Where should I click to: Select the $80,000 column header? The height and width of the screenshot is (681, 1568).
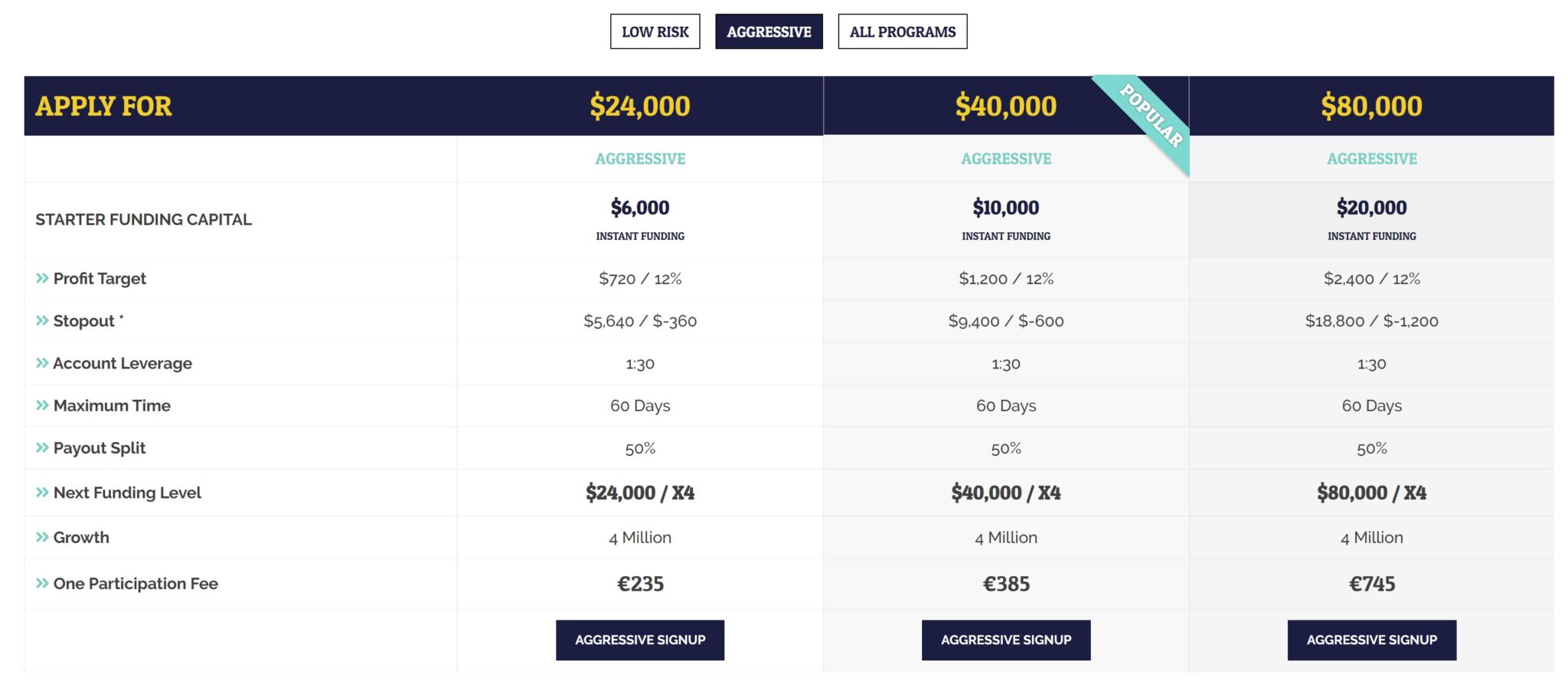(1371, 106)
